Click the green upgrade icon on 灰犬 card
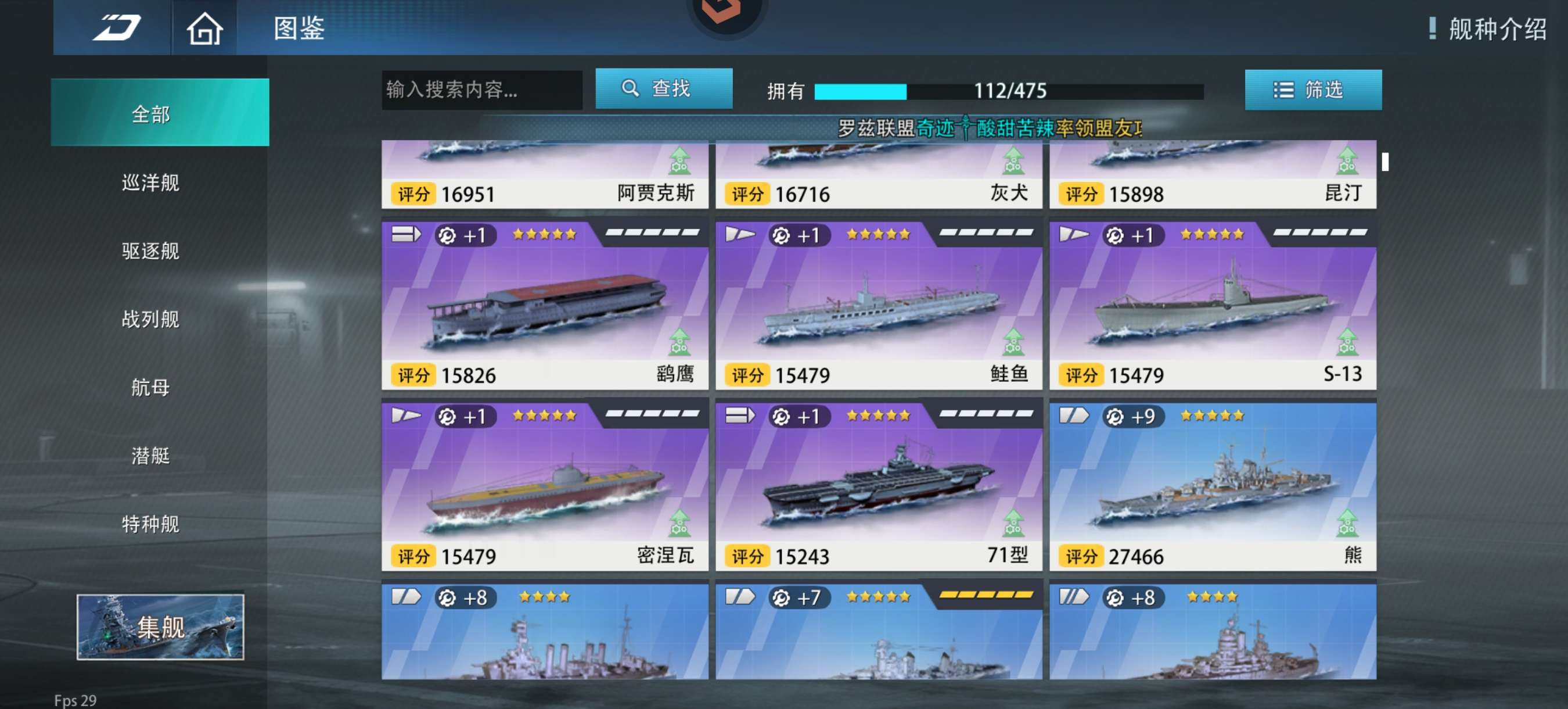Viewport: 1568px width, 709px height. [x=1013, y=160]
